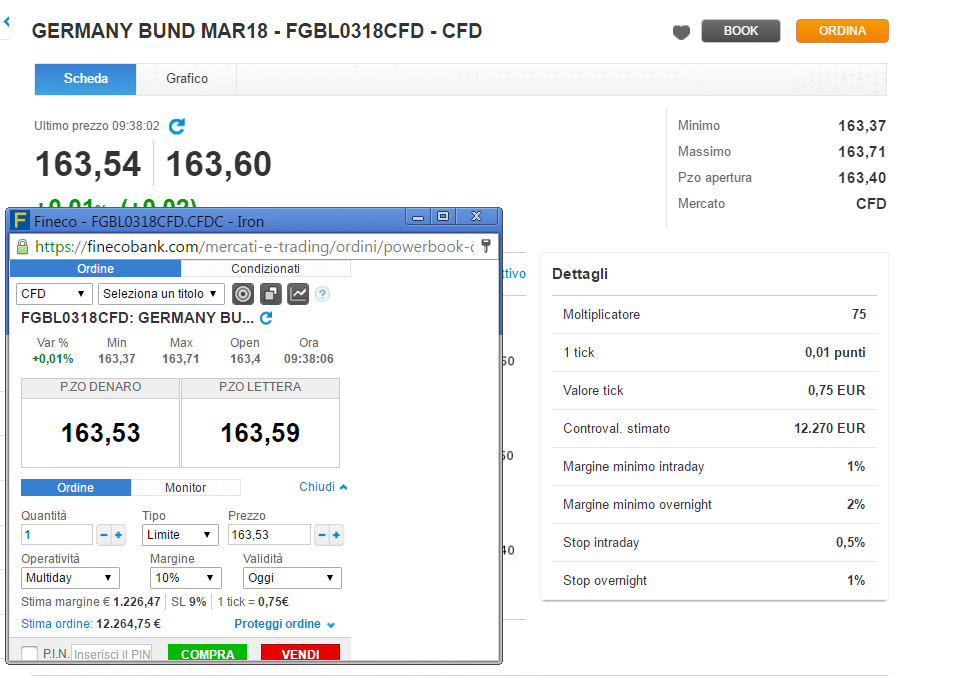
Task: Click the Valore tick value 0,75 EUR
Action: tap(836, 390)
